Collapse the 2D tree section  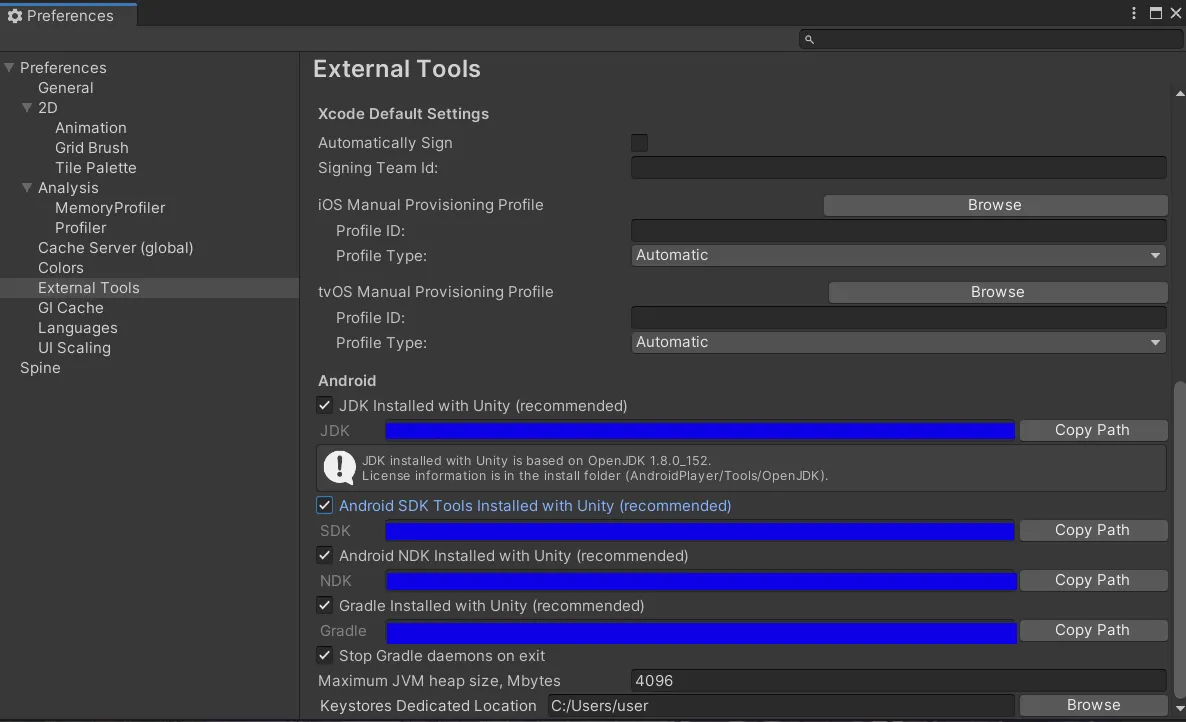27,108
